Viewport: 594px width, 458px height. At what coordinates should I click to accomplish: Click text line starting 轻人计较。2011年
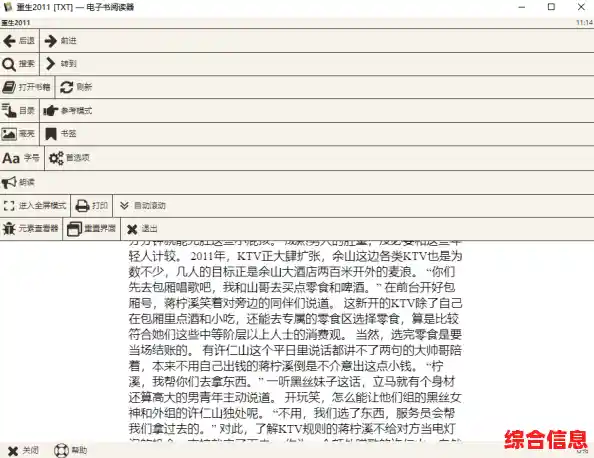pos(295,256)
